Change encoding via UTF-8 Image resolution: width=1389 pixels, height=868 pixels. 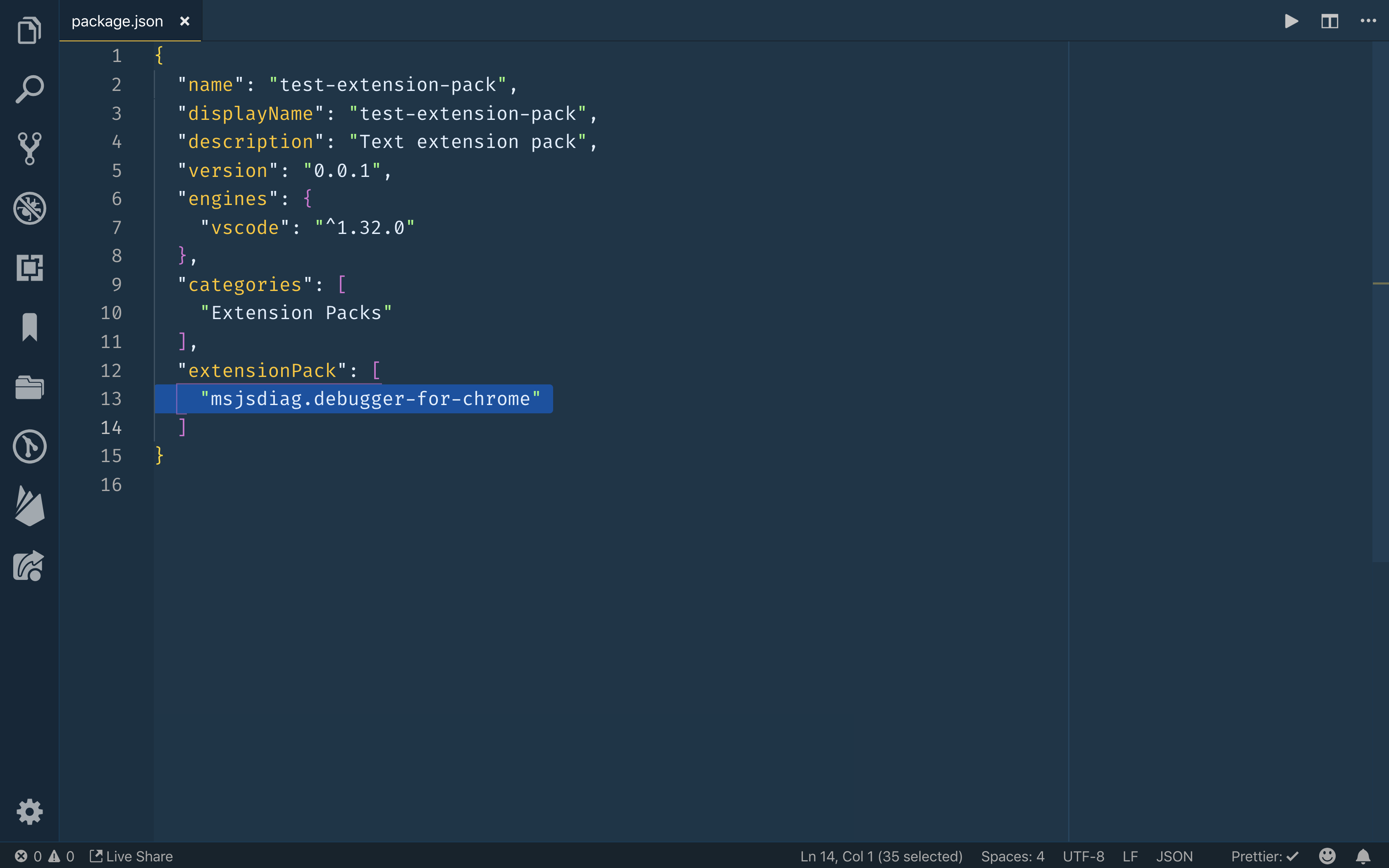1083,856
